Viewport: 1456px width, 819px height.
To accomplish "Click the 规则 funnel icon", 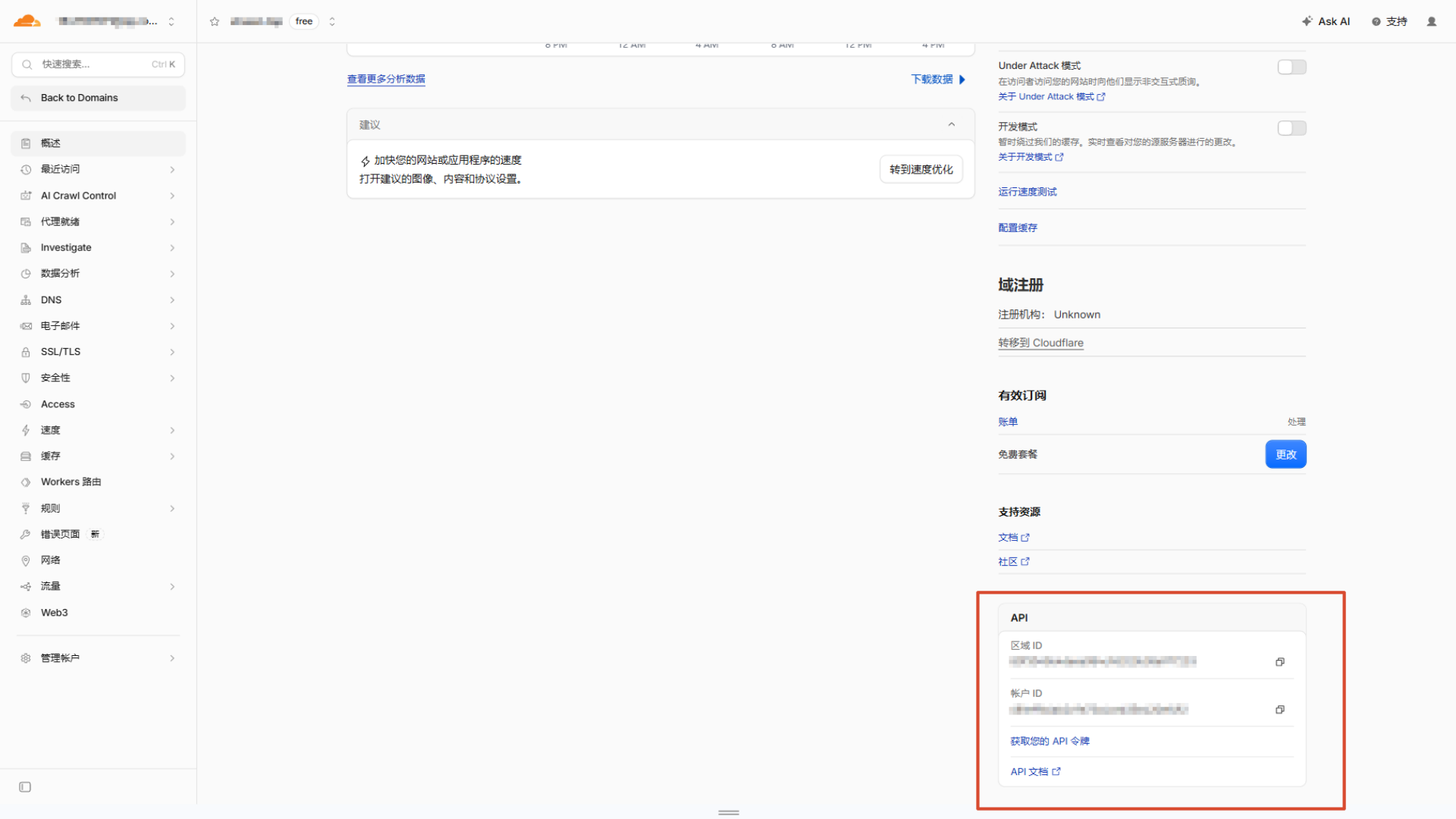I will (26, 509).
